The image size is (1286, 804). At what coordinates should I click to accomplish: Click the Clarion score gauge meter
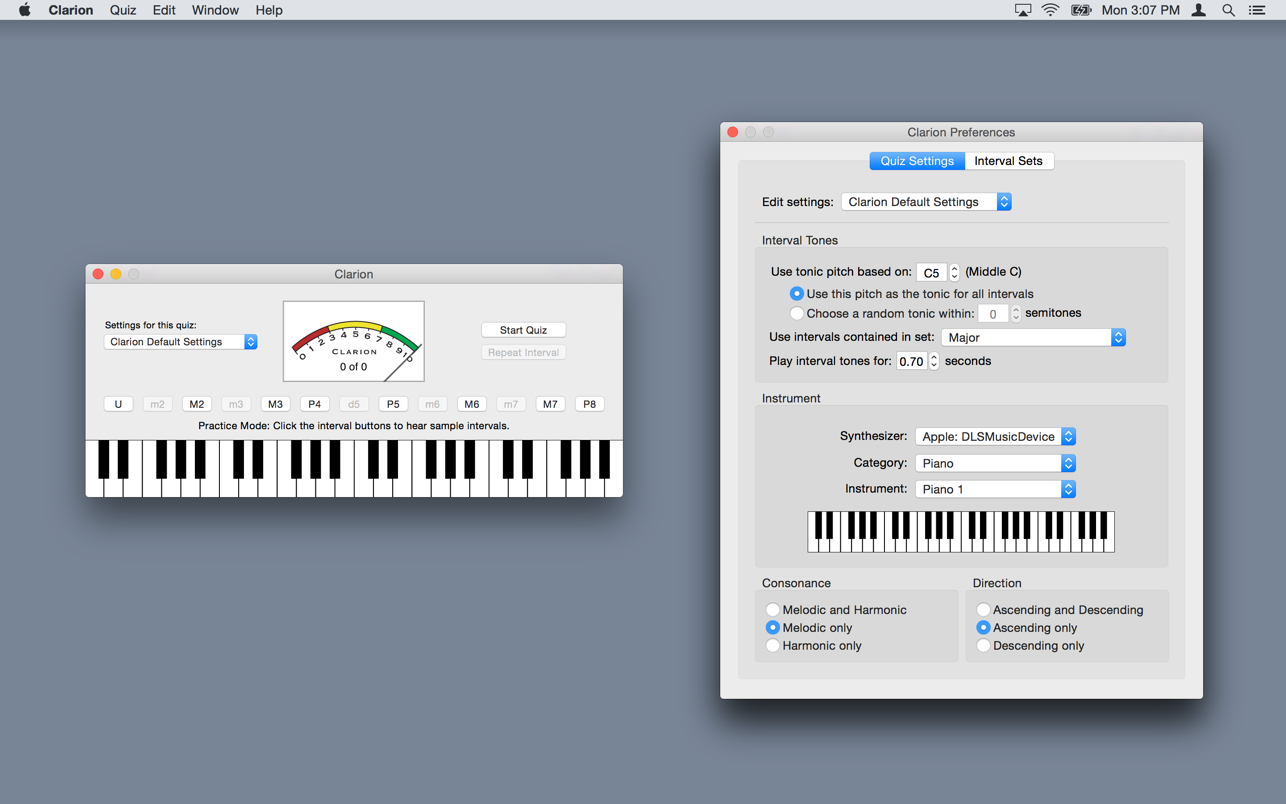tap(354, 341)
